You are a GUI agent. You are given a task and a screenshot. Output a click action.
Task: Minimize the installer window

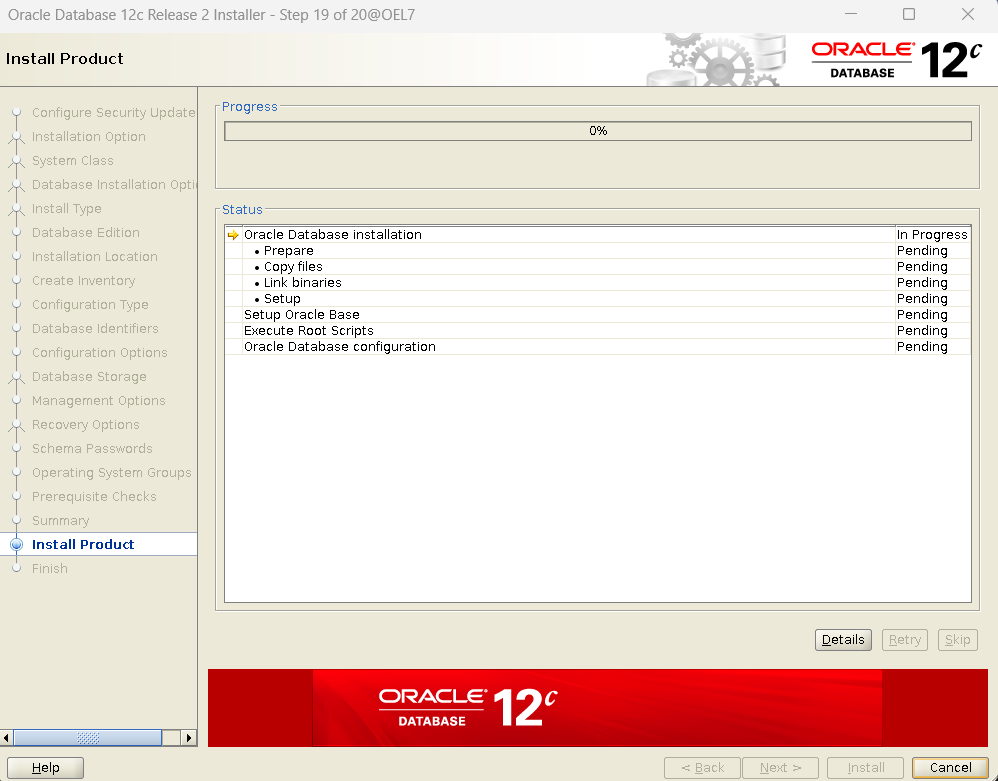tap(851, 14)
